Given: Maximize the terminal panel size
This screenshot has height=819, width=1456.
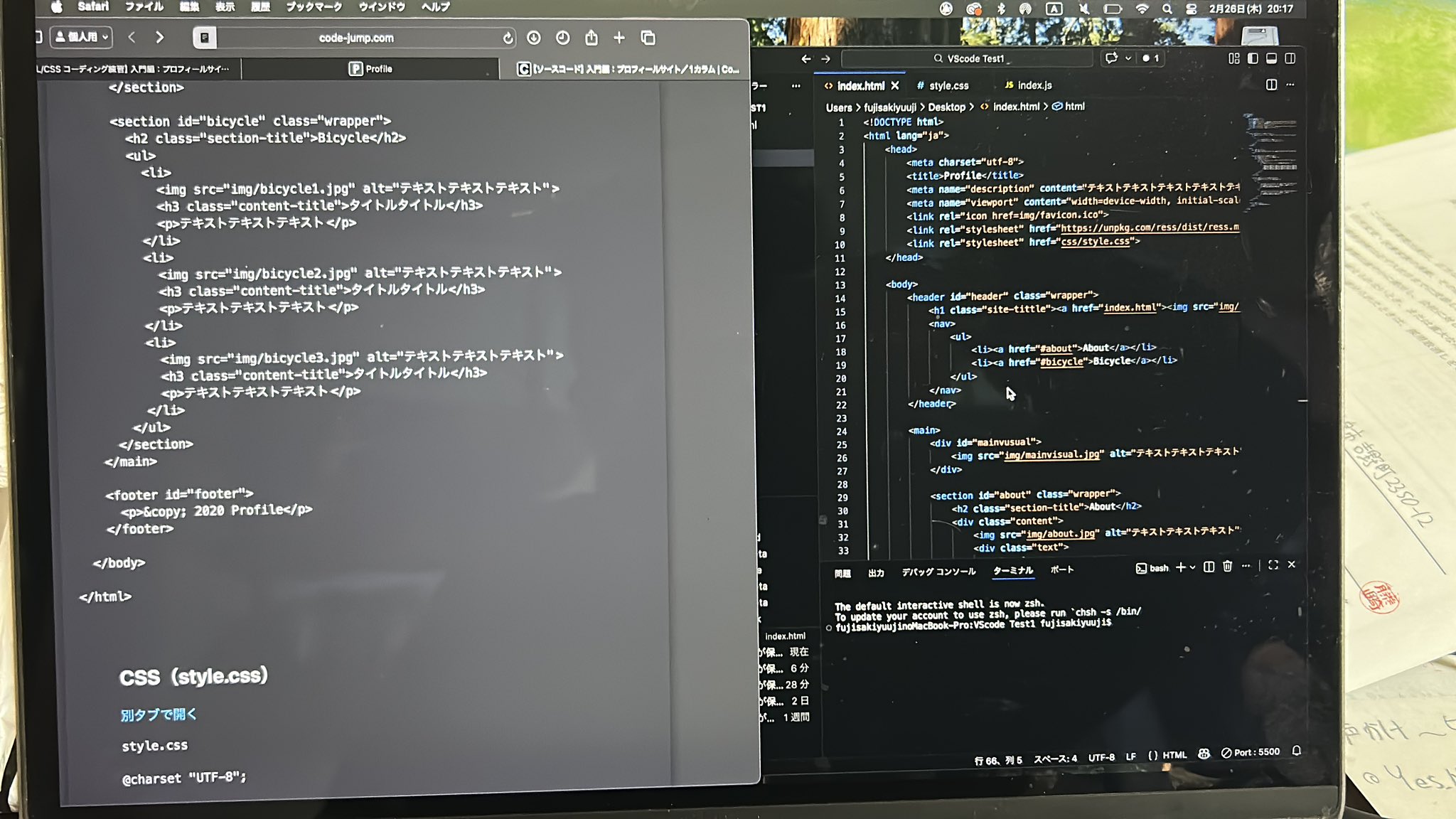Looking at the screenshot, I should click(x=1273, y=565).
